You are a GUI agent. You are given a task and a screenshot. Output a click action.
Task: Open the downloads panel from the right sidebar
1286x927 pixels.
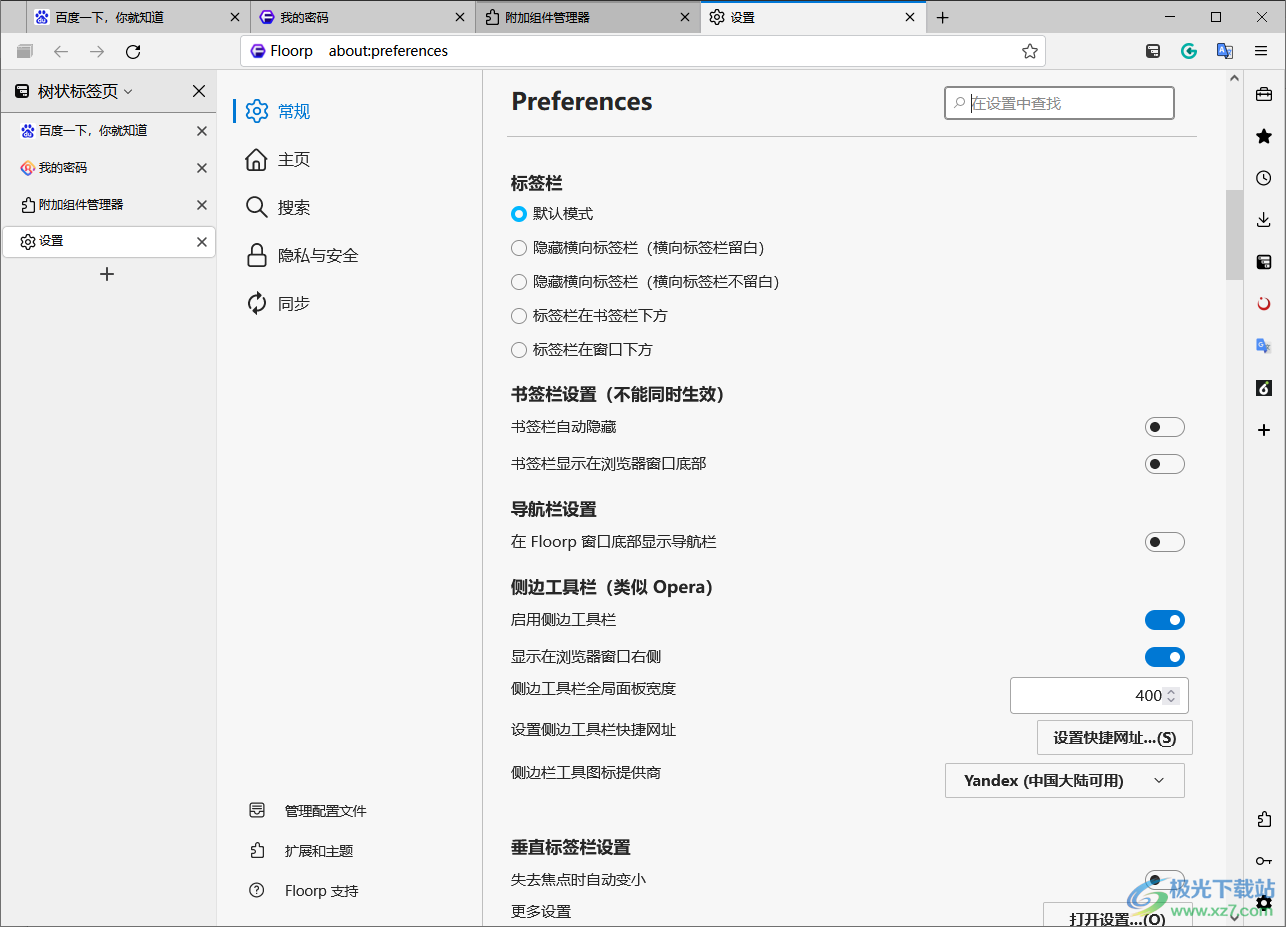[x=1263, y=219]
